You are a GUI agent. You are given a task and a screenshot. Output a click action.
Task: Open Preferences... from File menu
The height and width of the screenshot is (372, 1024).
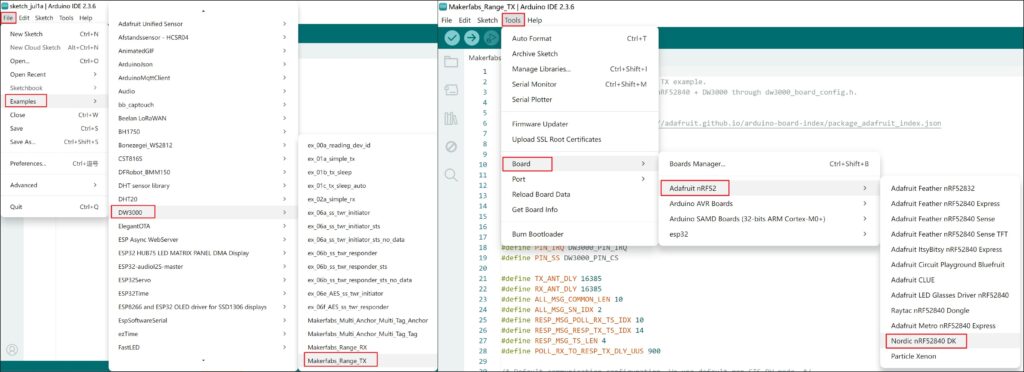pos(54,163)
